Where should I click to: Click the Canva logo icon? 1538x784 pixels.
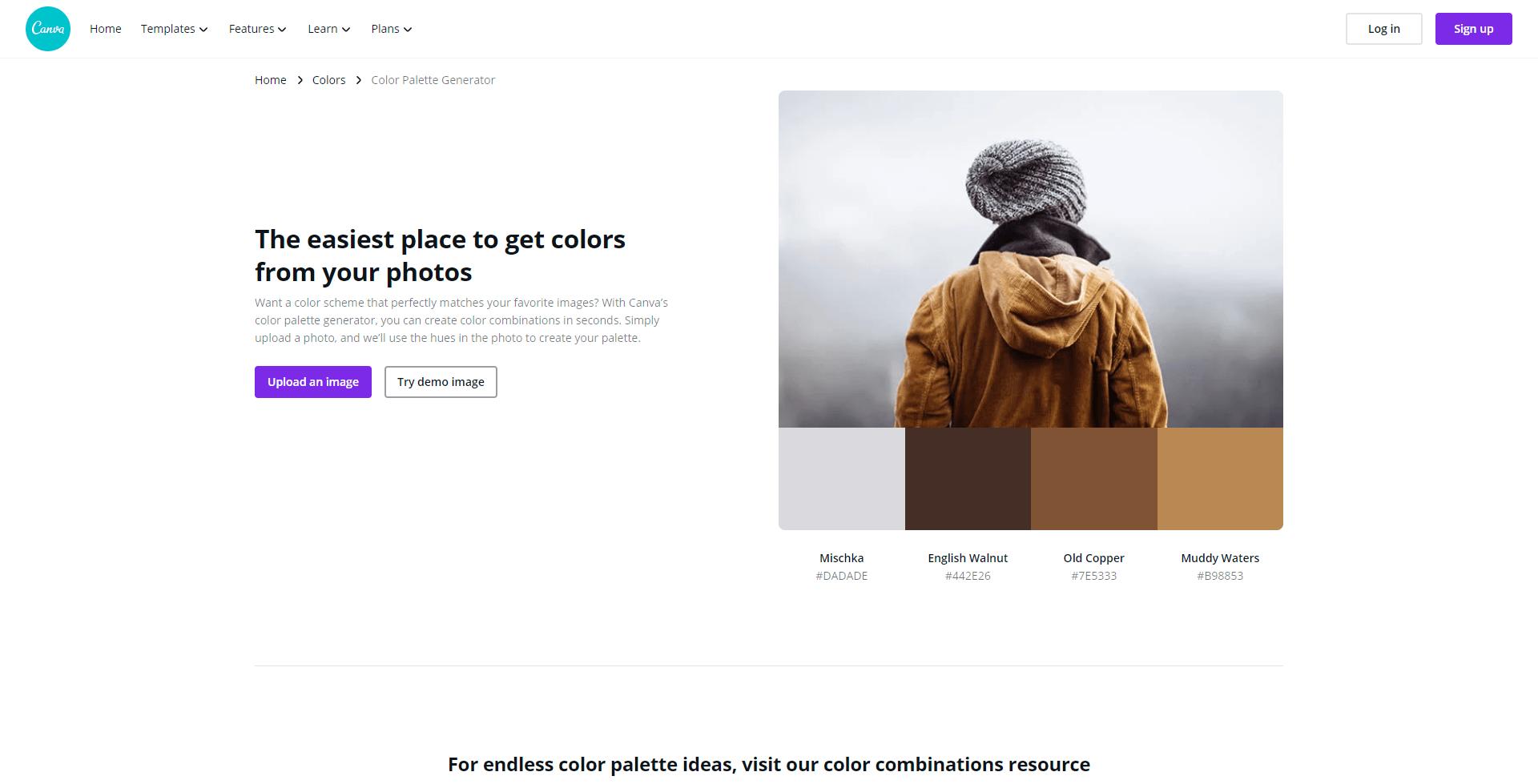point(48,29)
